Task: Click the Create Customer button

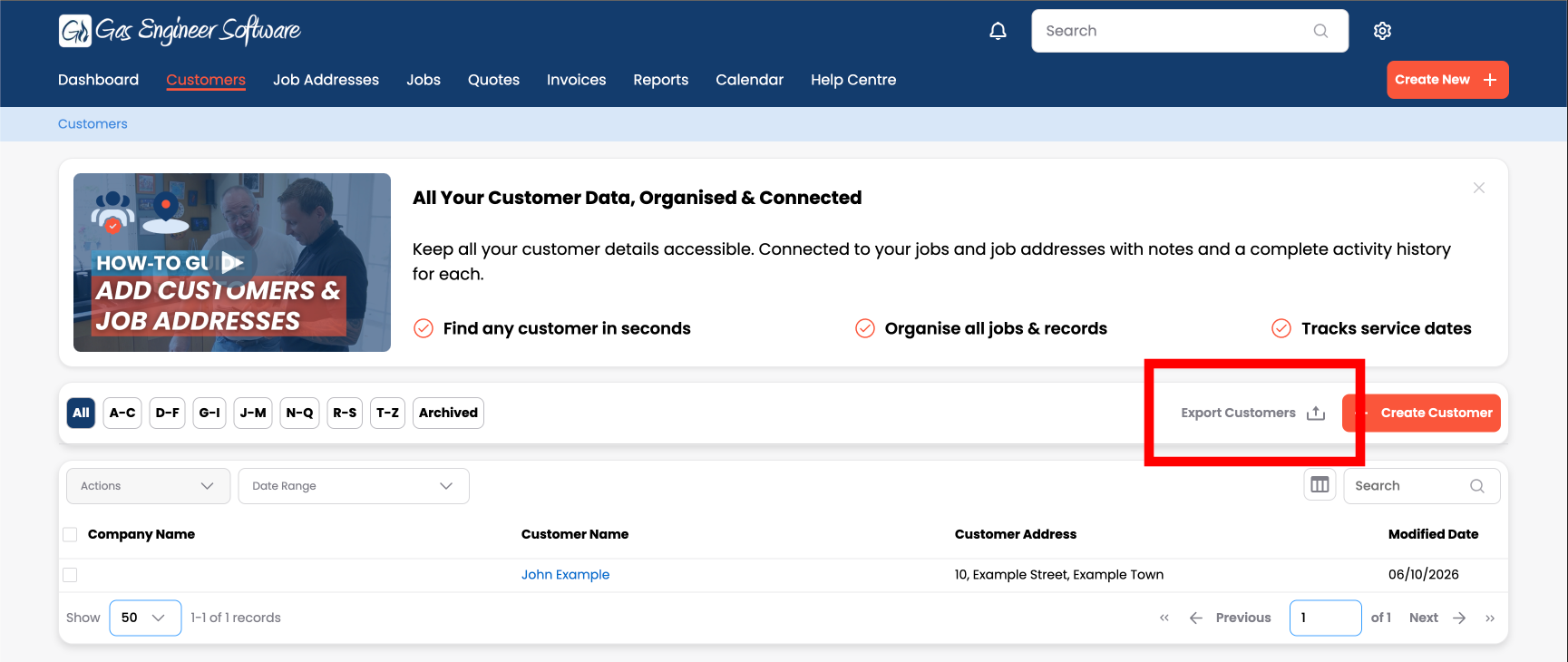Action: [x=1422, y=413]
